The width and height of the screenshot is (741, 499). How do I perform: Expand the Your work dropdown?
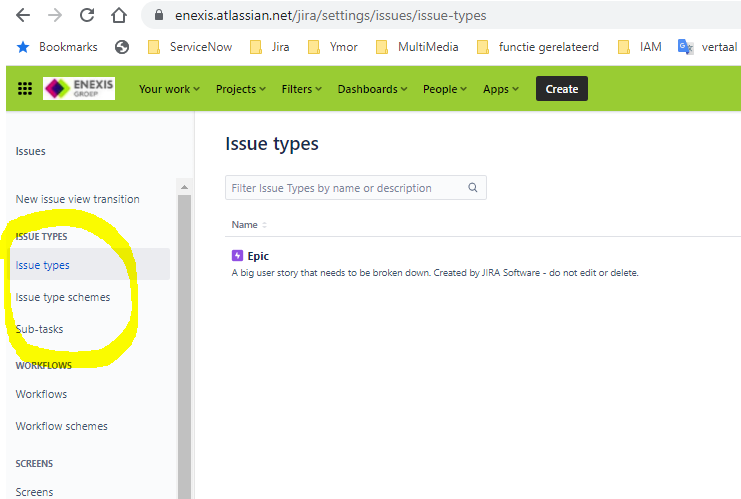click(169, 89)
